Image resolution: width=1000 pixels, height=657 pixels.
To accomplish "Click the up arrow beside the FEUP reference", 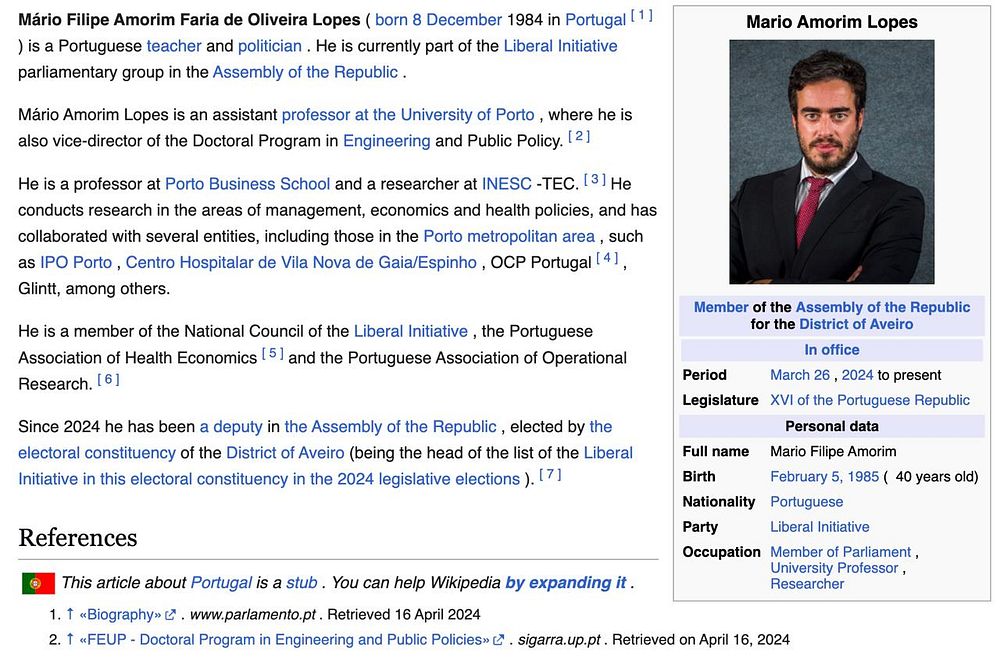I will [x=70, y=639].
